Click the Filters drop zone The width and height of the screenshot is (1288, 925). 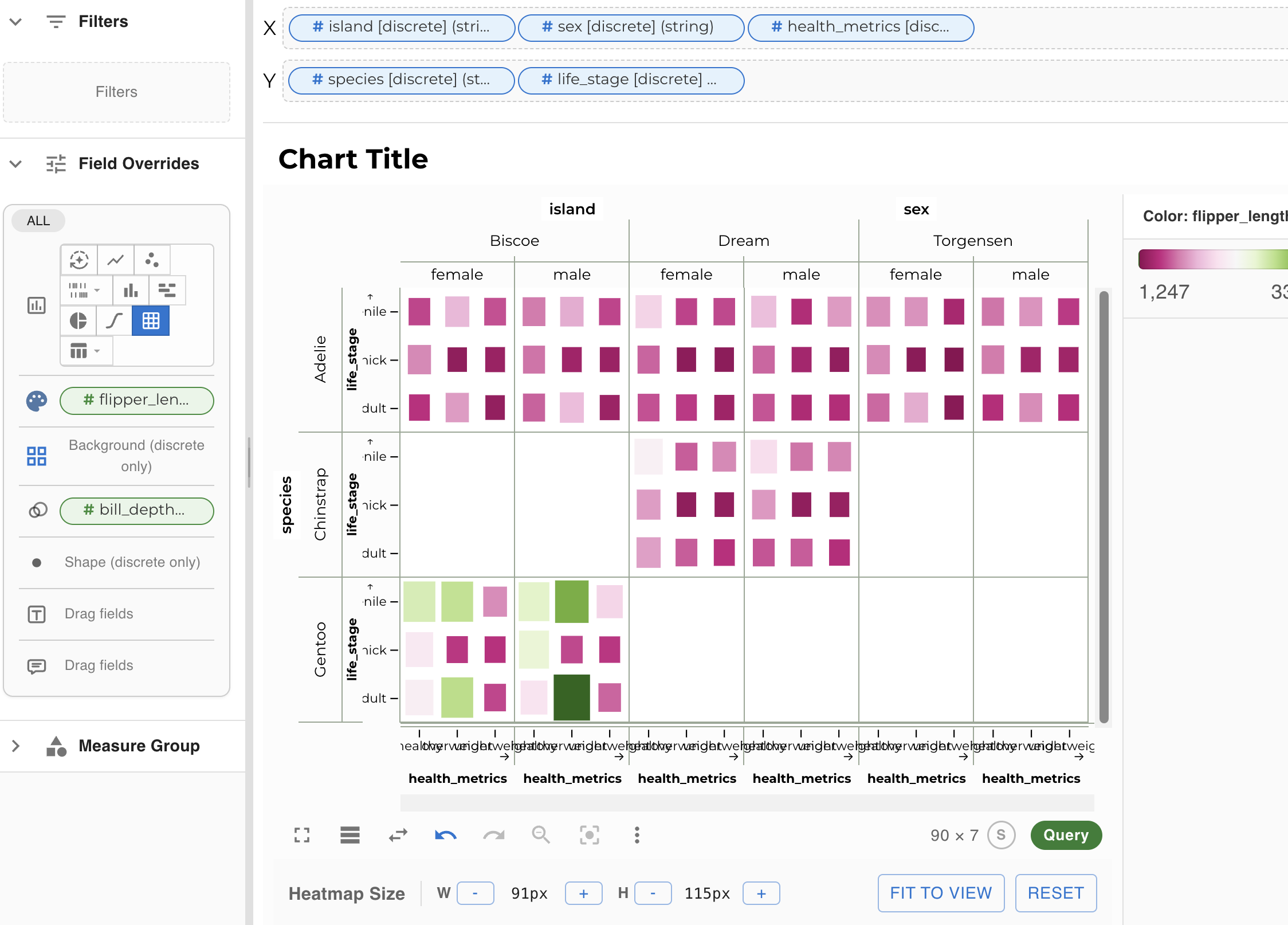click(x=116, y=92)
